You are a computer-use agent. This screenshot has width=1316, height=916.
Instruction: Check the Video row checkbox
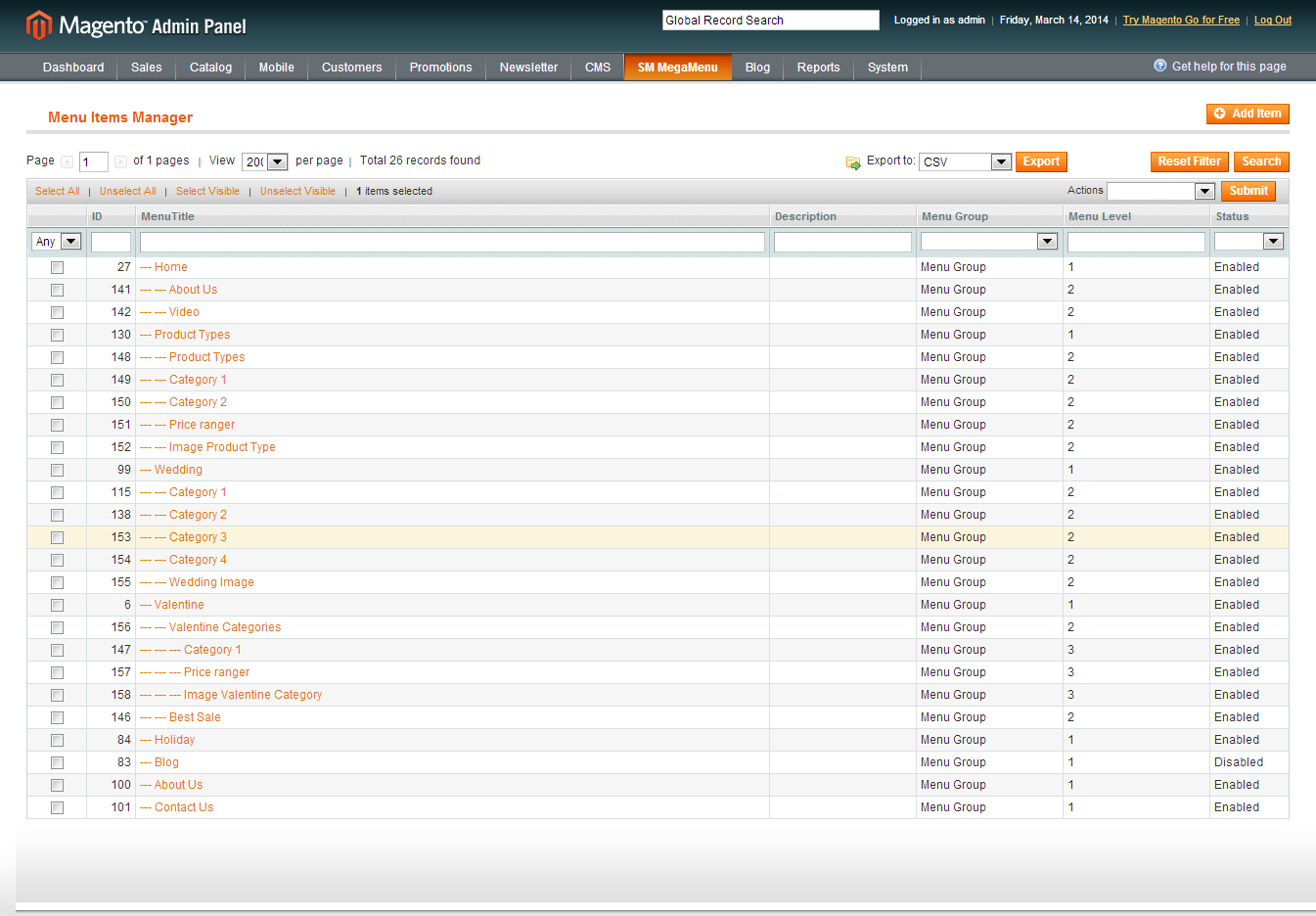tap(57, 312)
